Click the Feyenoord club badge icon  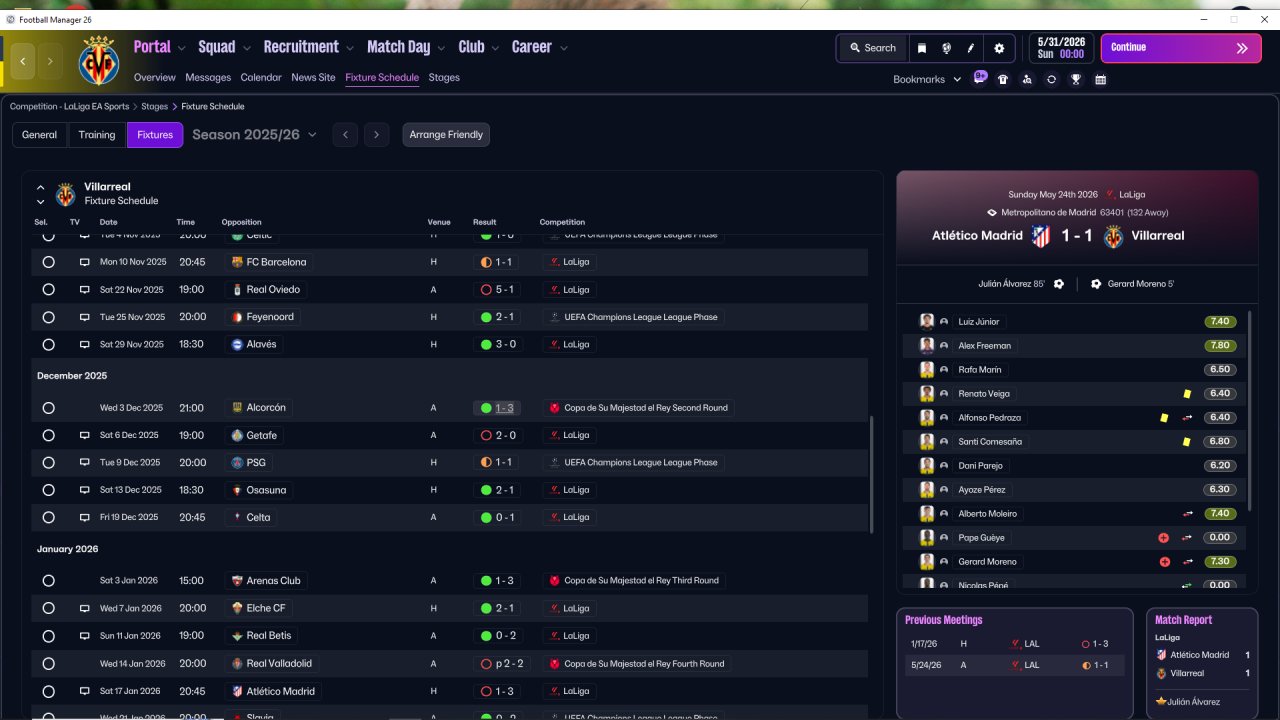pyautogui.click(x=237, y=317)
